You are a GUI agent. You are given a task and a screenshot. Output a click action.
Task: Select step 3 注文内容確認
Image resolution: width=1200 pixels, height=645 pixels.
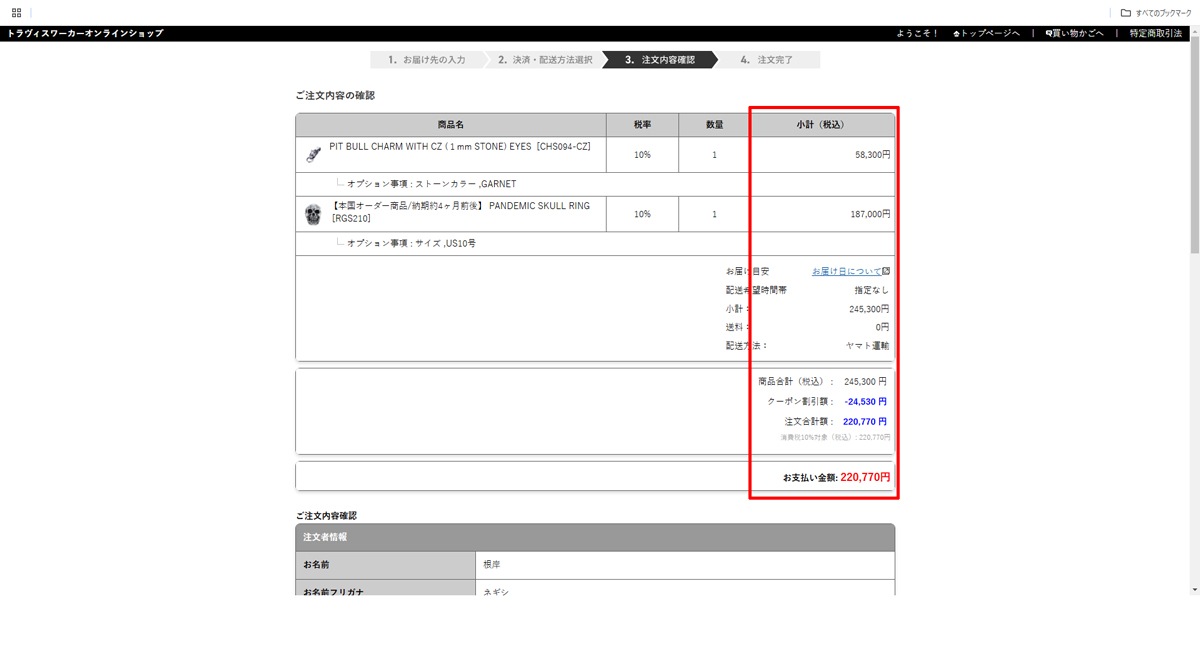(x=660, y=60)
